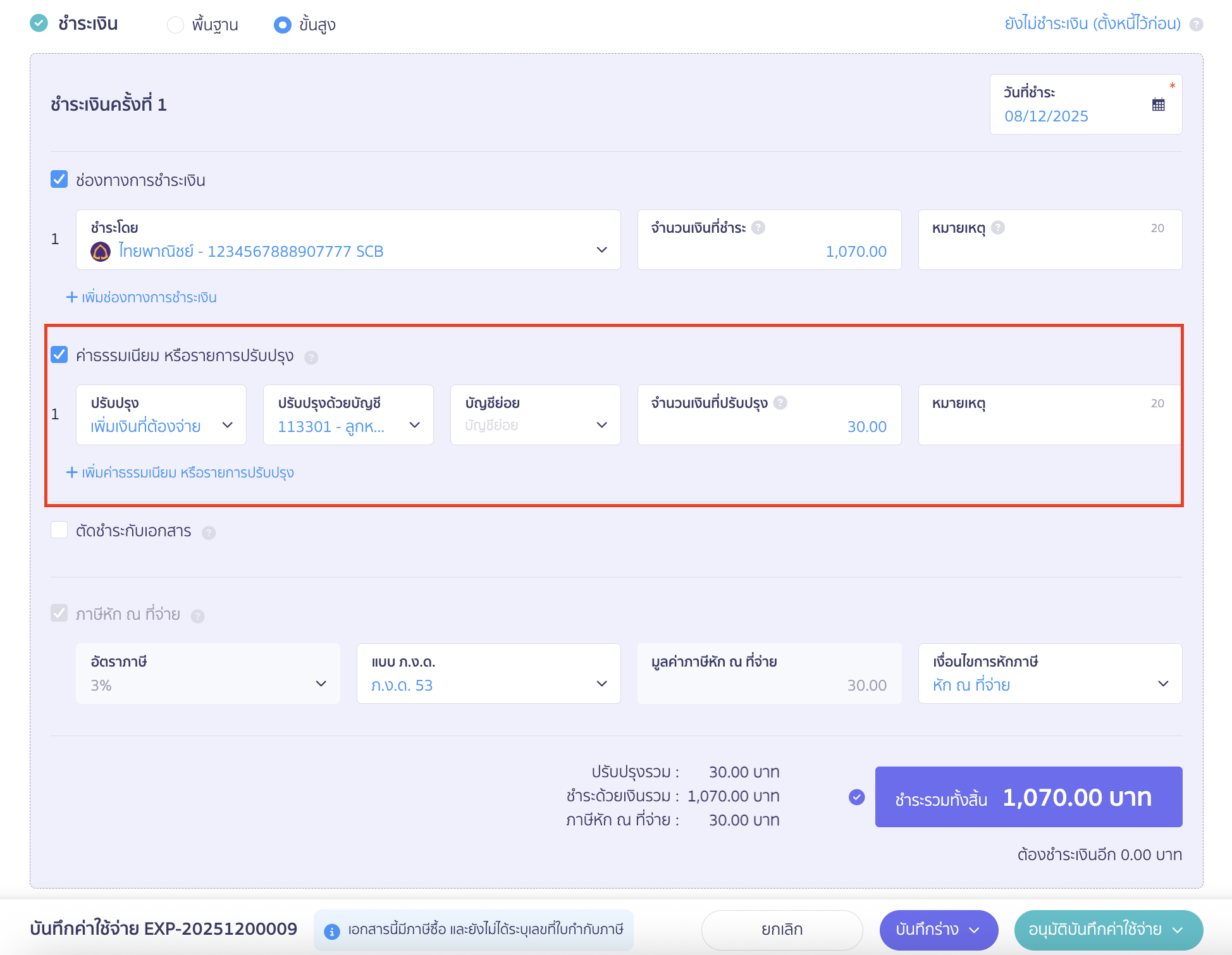The width and height of the screenshot is (1232, 955).
Task: Click ยังไม่ชำระเงิน (ตั้งหนี้ไว้ก่อน) link
Action: 1092,24
